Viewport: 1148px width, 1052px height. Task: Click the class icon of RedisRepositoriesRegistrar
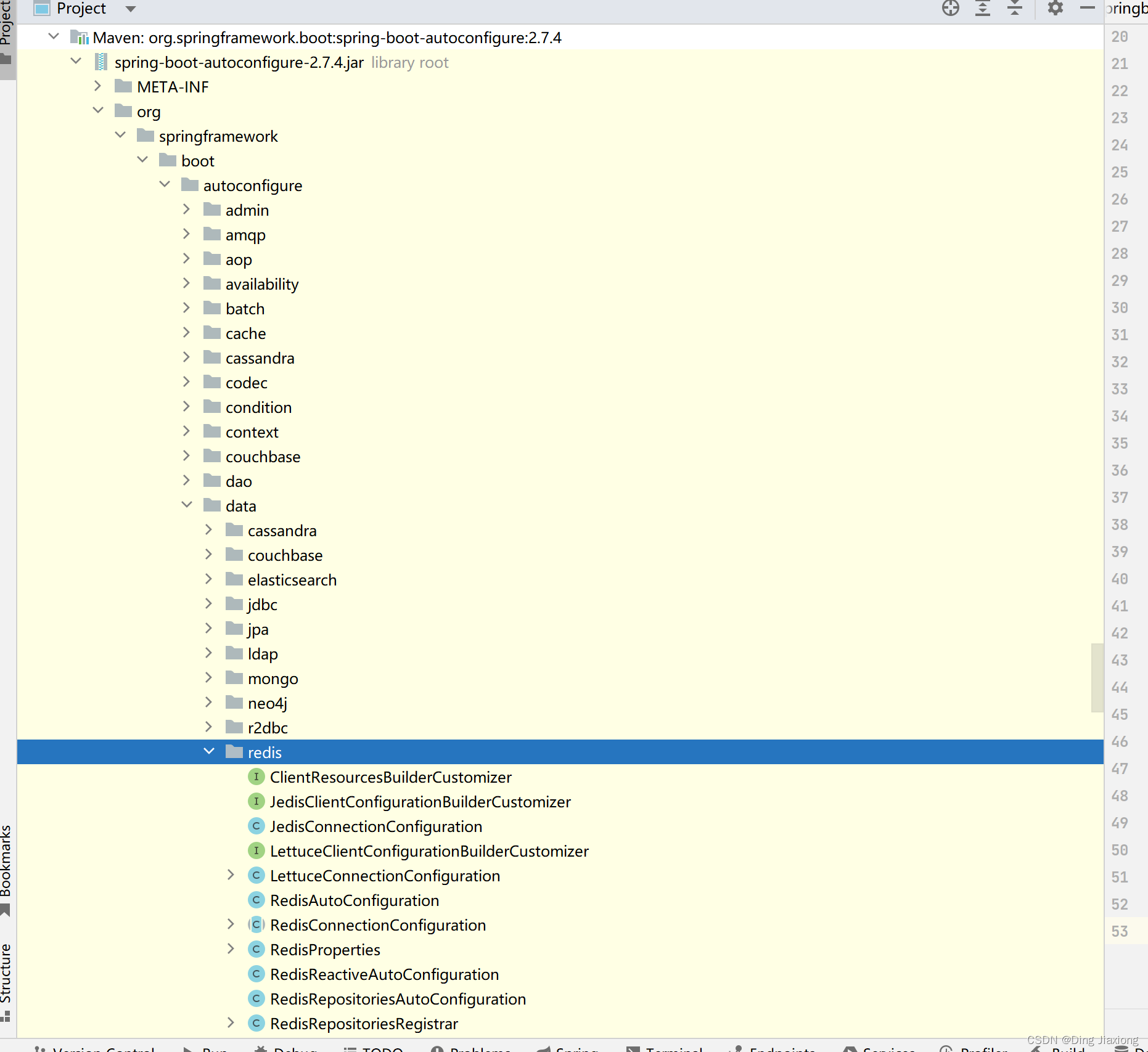point(256,1024)
